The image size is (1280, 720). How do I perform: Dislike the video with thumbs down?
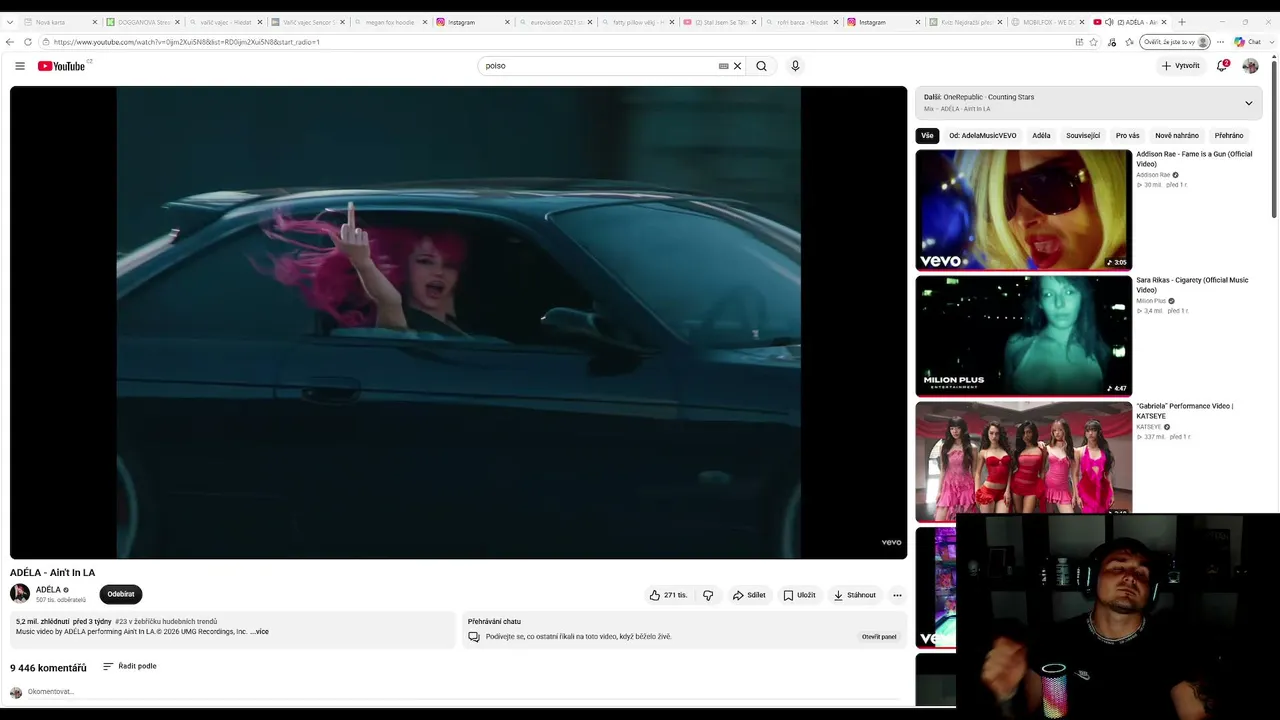[x=708, y=595]
